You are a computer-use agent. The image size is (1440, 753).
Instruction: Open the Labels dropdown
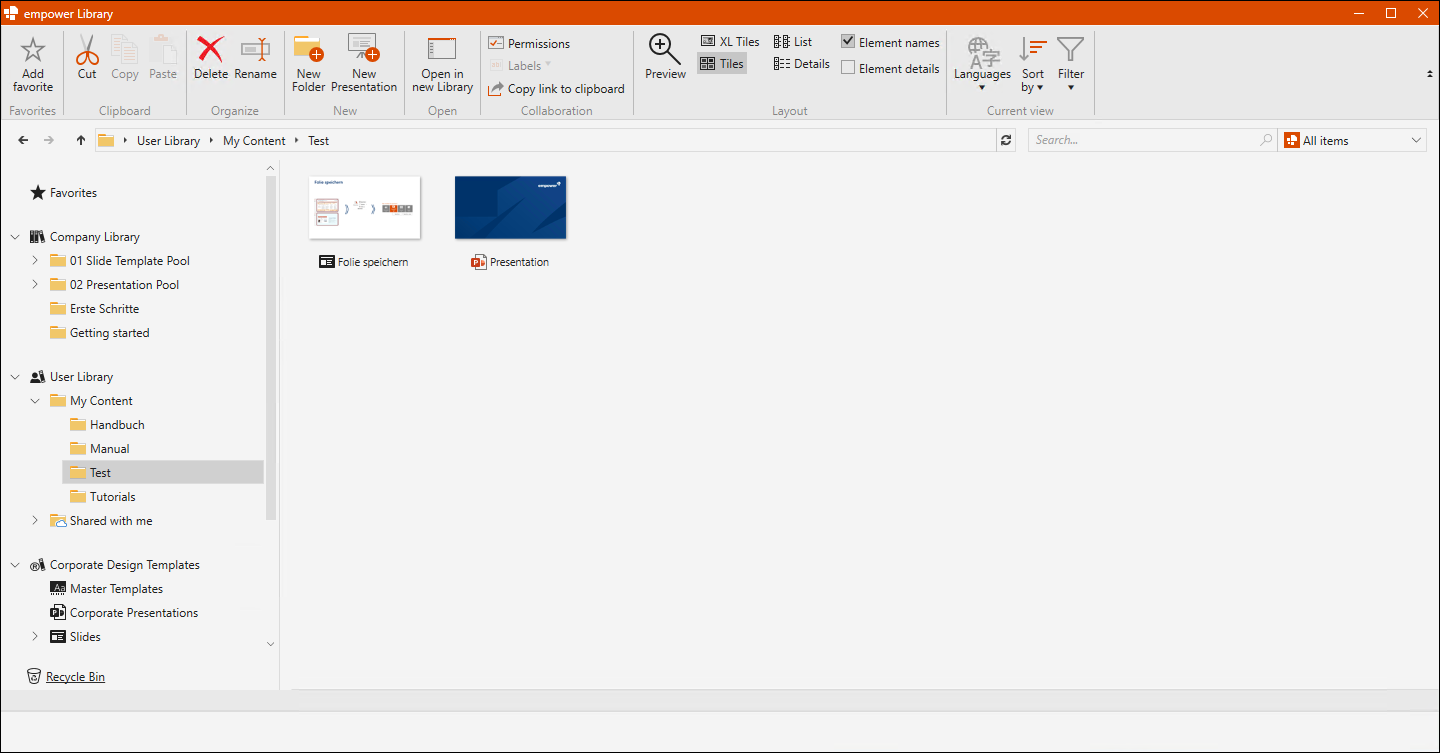pyautogui.click(x=520, y=66)
